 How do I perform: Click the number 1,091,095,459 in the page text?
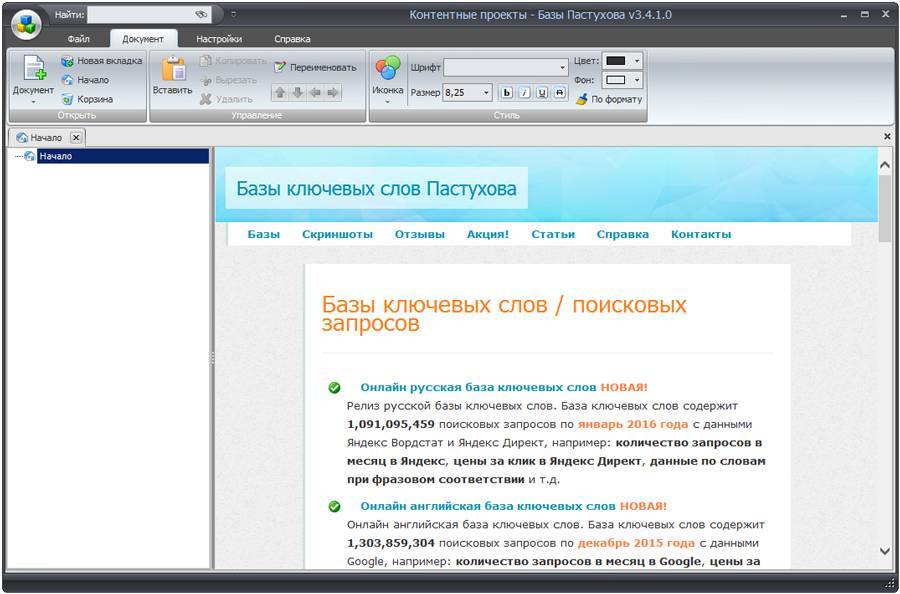[x=391, y=425]
